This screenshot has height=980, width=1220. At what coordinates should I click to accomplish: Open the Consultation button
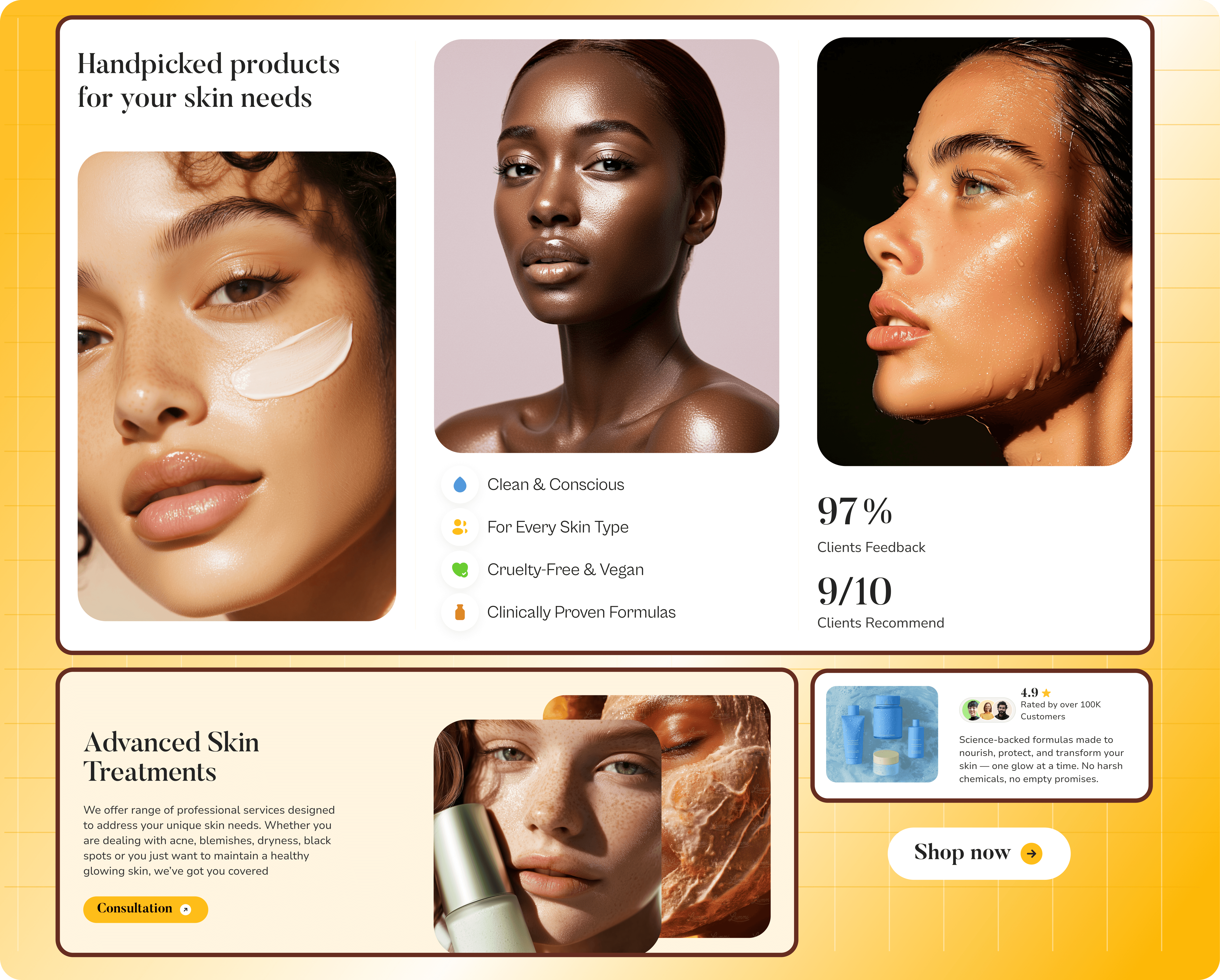coord(145,909)
